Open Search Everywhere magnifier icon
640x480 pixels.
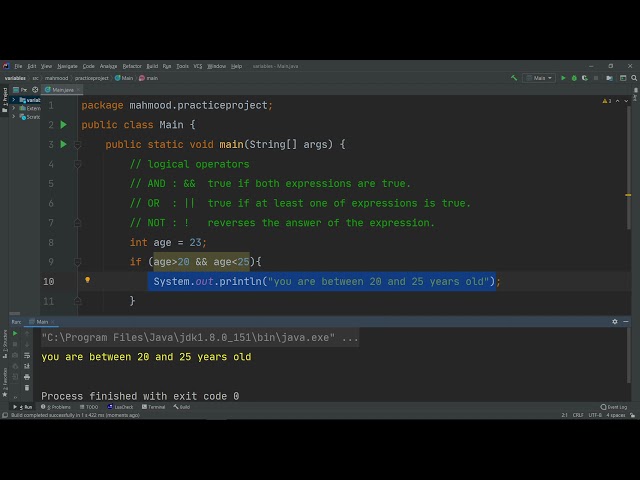634,78
